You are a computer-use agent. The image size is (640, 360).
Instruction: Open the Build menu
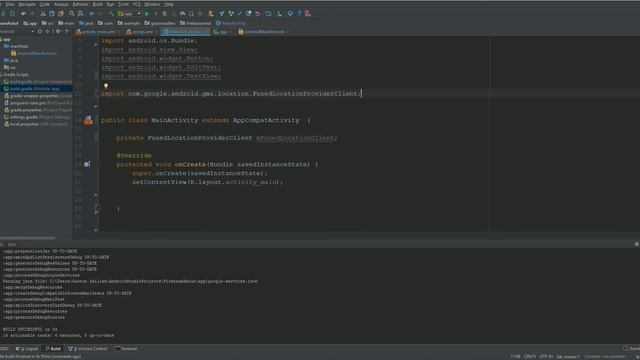click(x=98, y=4)
